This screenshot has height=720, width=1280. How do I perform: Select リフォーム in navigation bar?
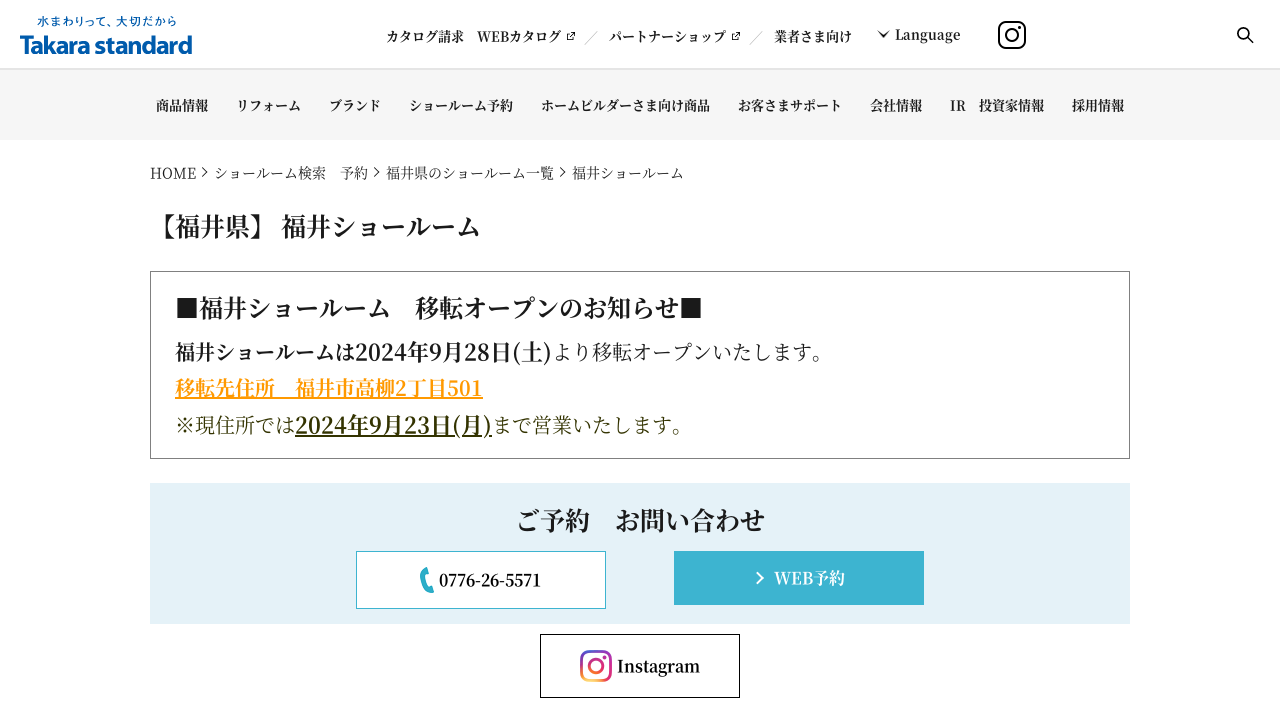click(x=268, y=105)
